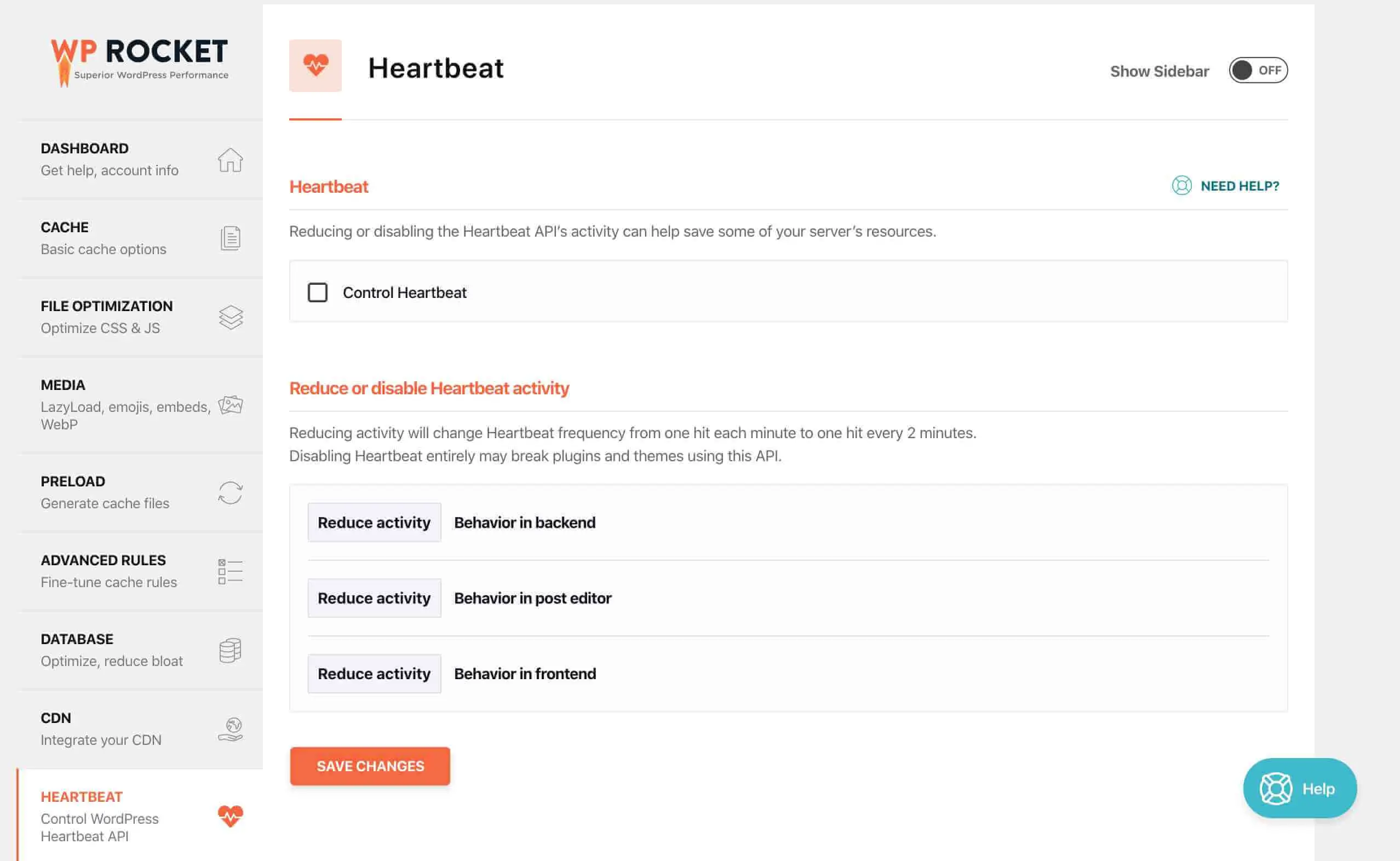Viewport: 1400px width, 861px height.
Task: Click the Heartbeat heart icon in sidebar
Action: coord(231,816)
